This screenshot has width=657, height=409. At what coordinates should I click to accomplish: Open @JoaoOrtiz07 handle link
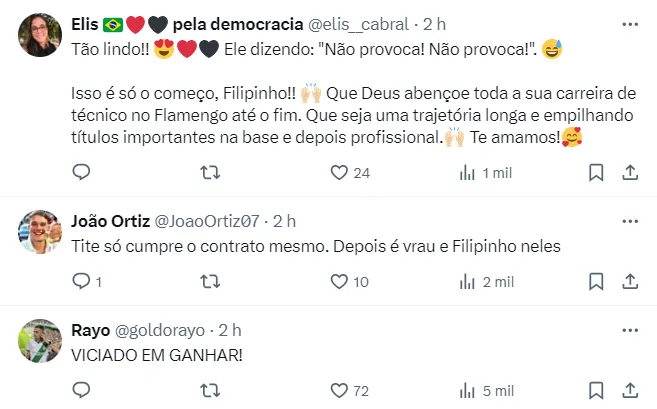[x=208, y=220]
